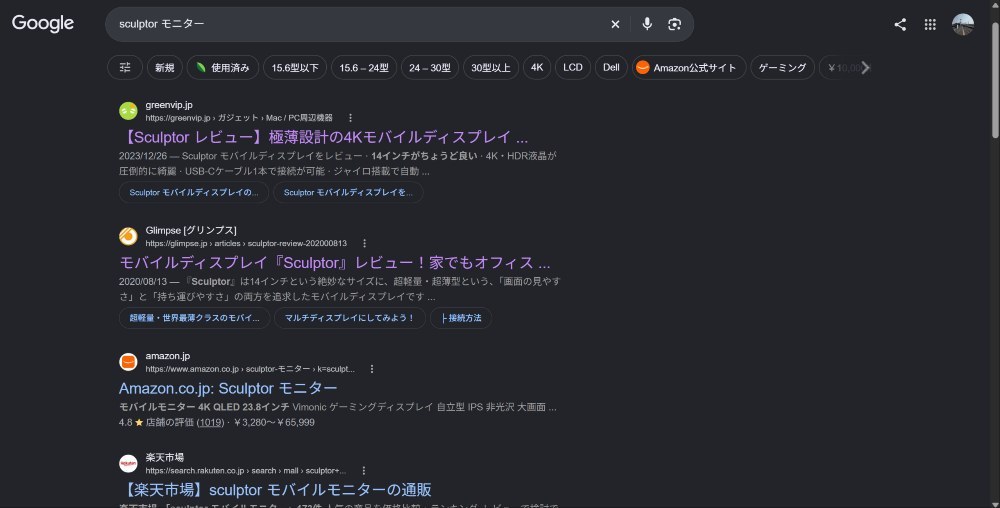The width and height of the screenshot is (1000, 508).
Task: Open the モバイルディスプレイ『Sculptor』レビュー result
Action: click(335, 263)
